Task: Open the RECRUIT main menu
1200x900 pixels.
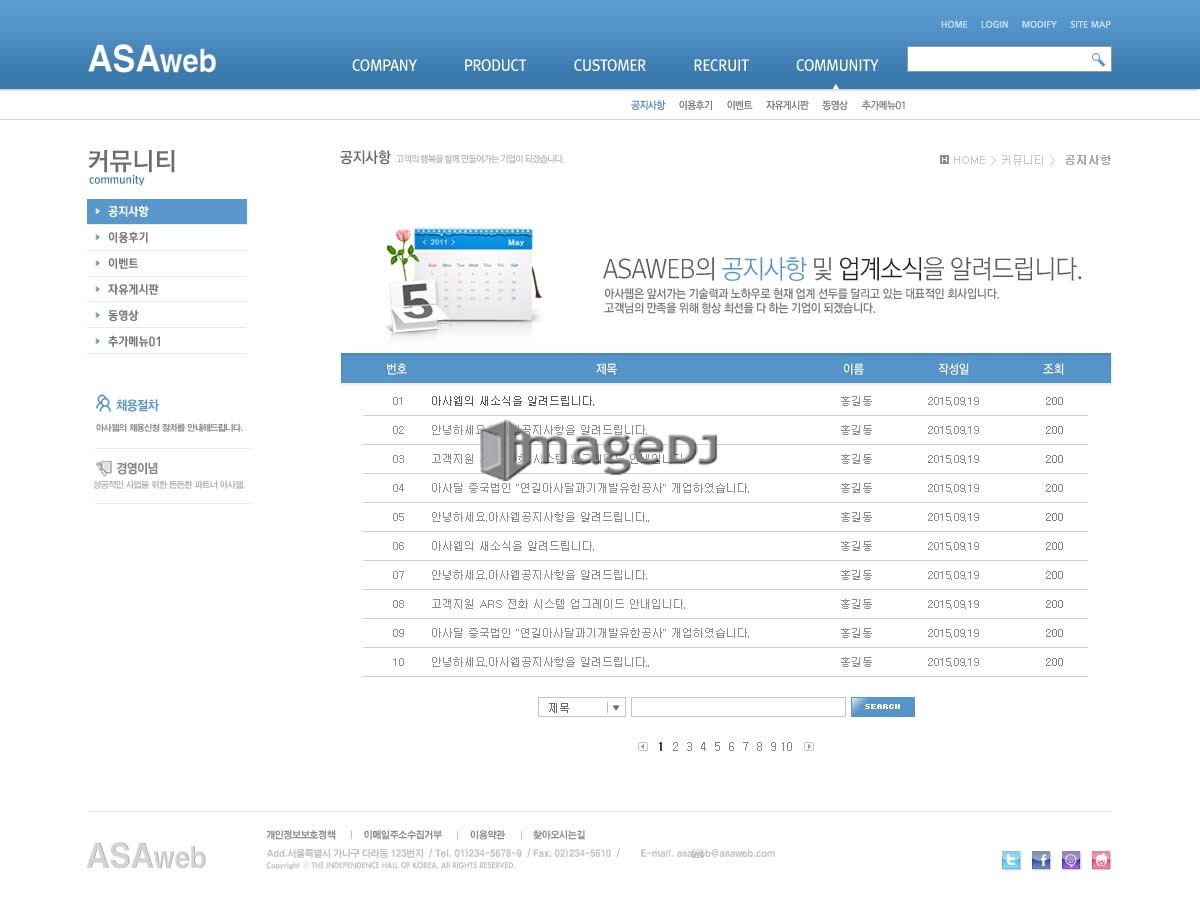Action: 721,65
